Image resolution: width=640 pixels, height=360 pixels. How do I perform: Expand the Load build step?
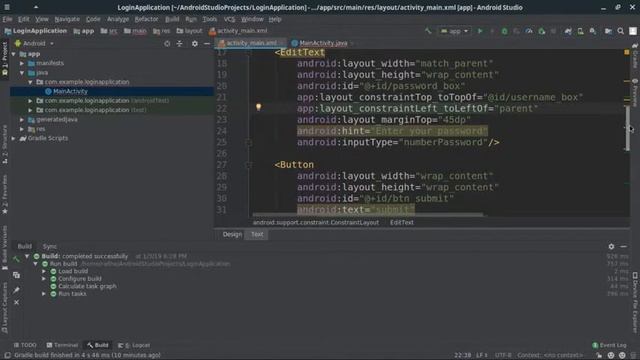pyautogui.click(x=44, y=271)
